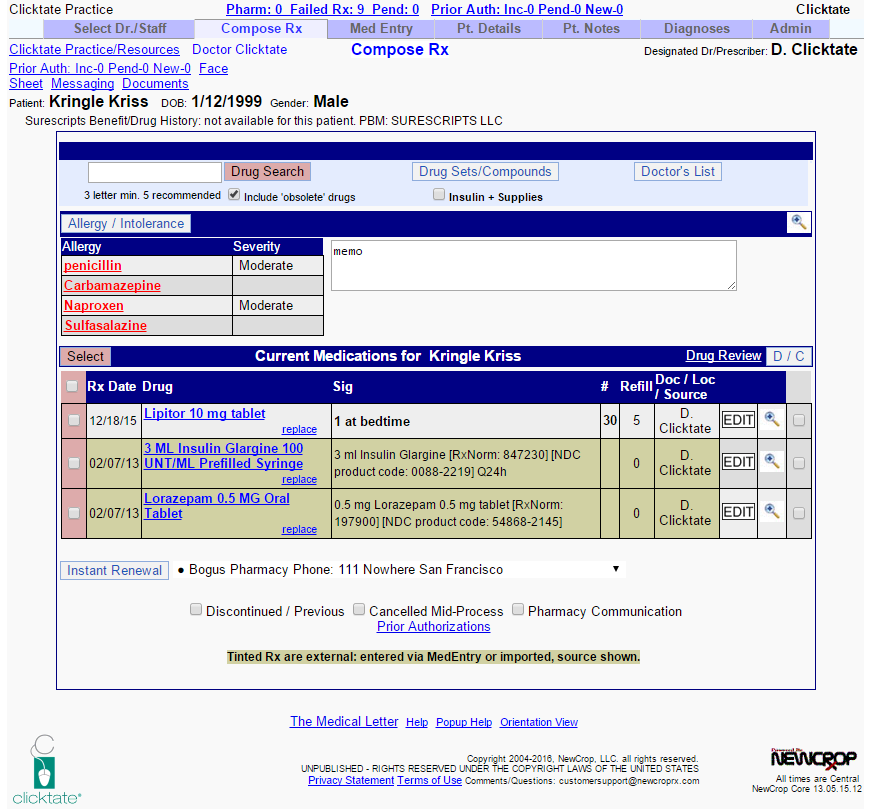Enable Insulin + Supplies checkbox
Screen dimensions: 870x809
(x=439, y=195)
